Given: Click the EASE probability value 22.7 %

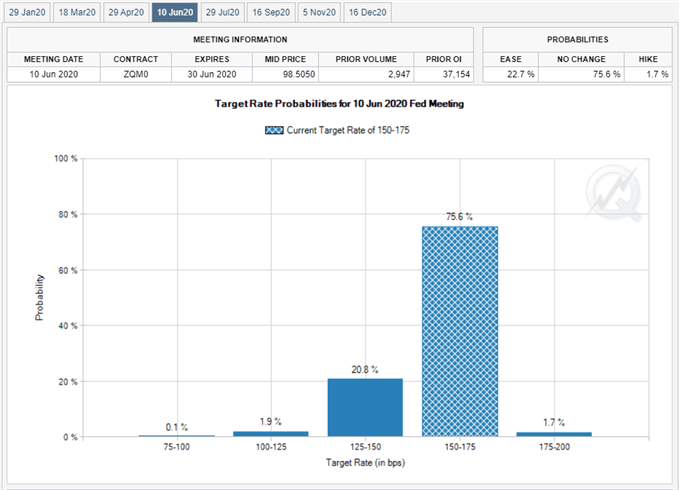Looking at the screenshot, I should pos(521,74).
